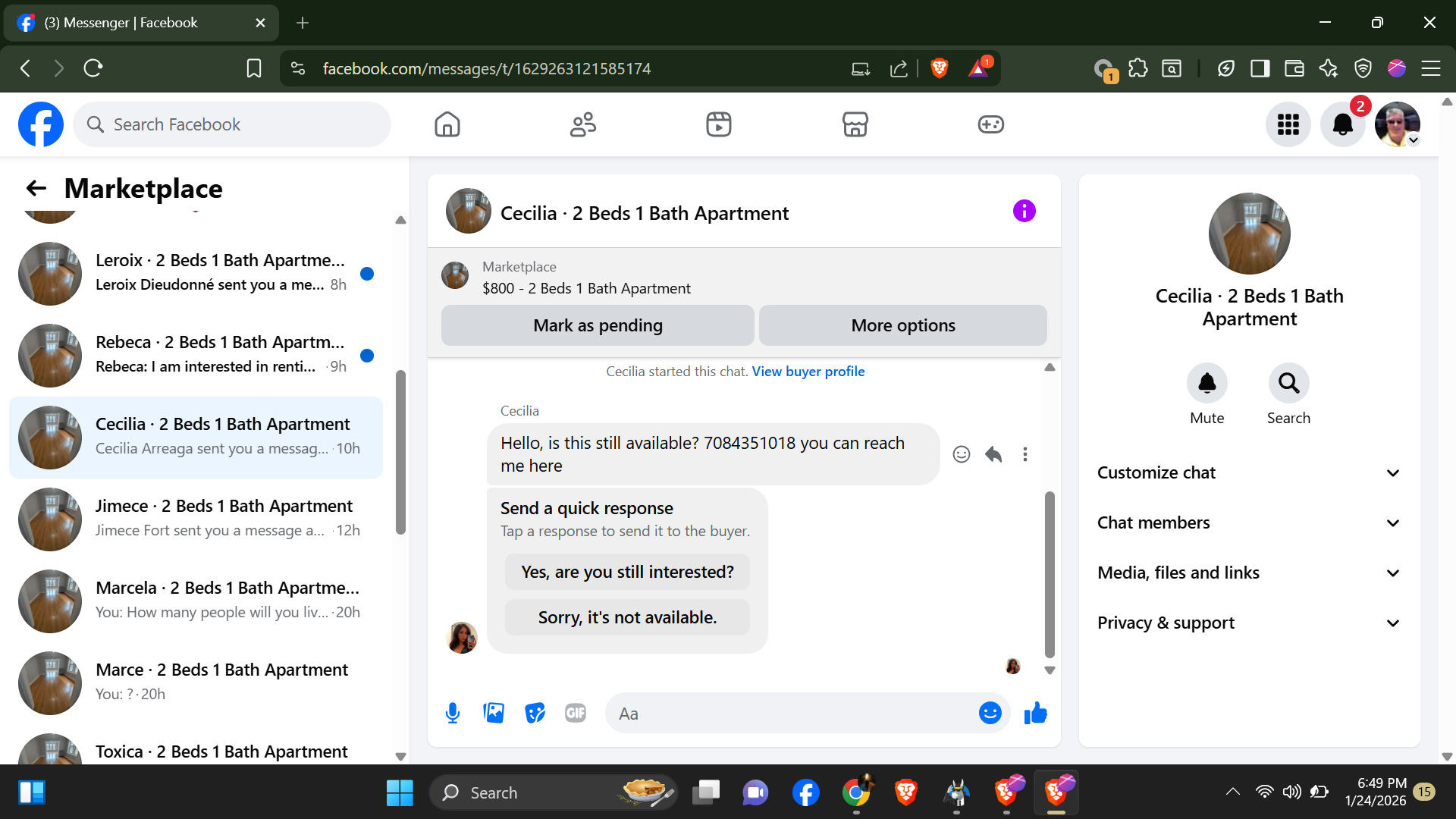This screenshot has height=819, width=1456.
Task: Reply to Cecilia's message using arrow icon
Action: coord(993,454)
